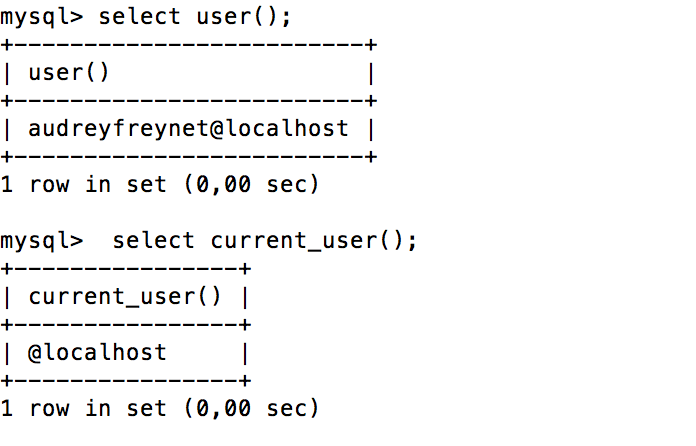Click the @localhost value in current_user table
The width and height of the screenshot is (696, 446).
point(97,353)
